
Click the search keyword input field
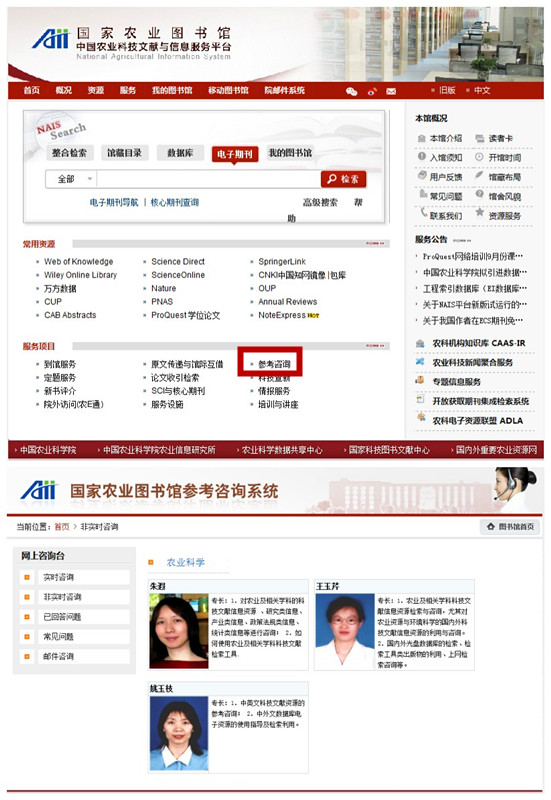[209, 179]
